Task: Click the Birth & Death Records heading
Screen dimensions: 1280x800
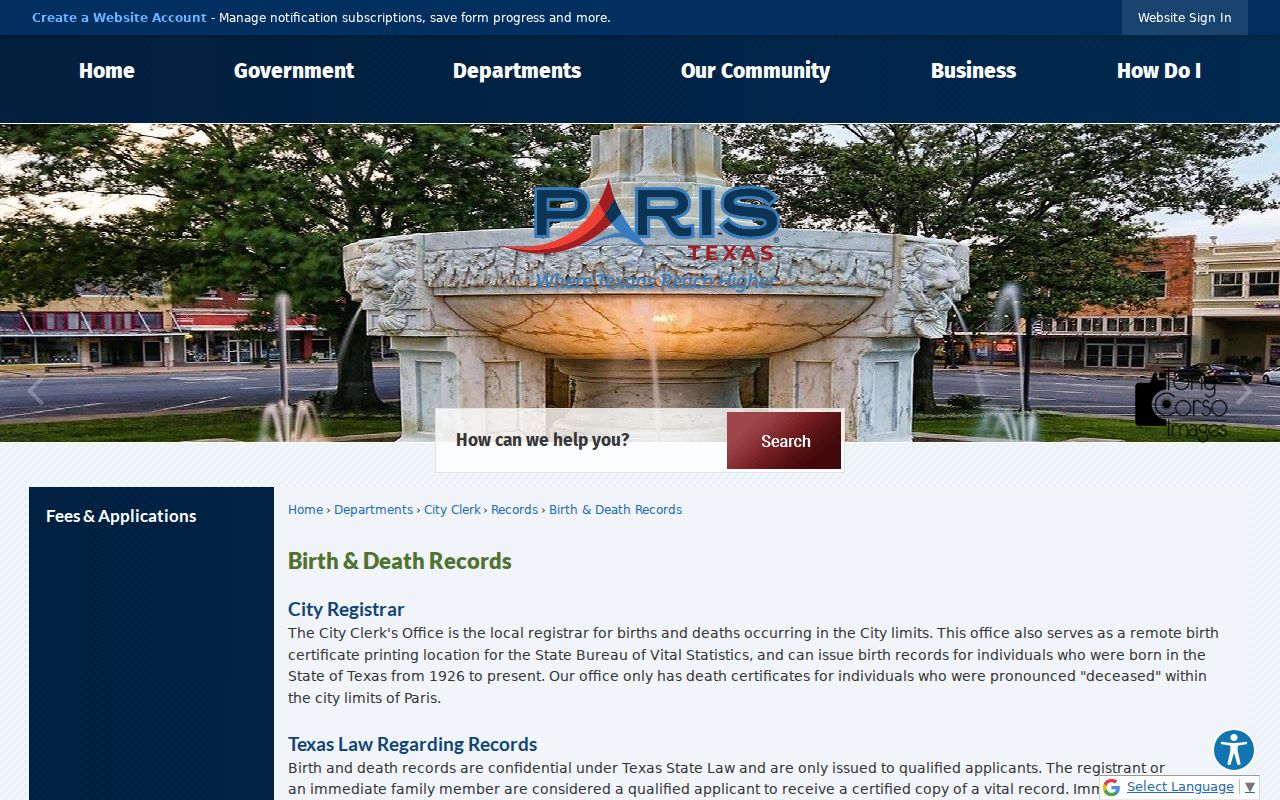Action: pos(400,561)
